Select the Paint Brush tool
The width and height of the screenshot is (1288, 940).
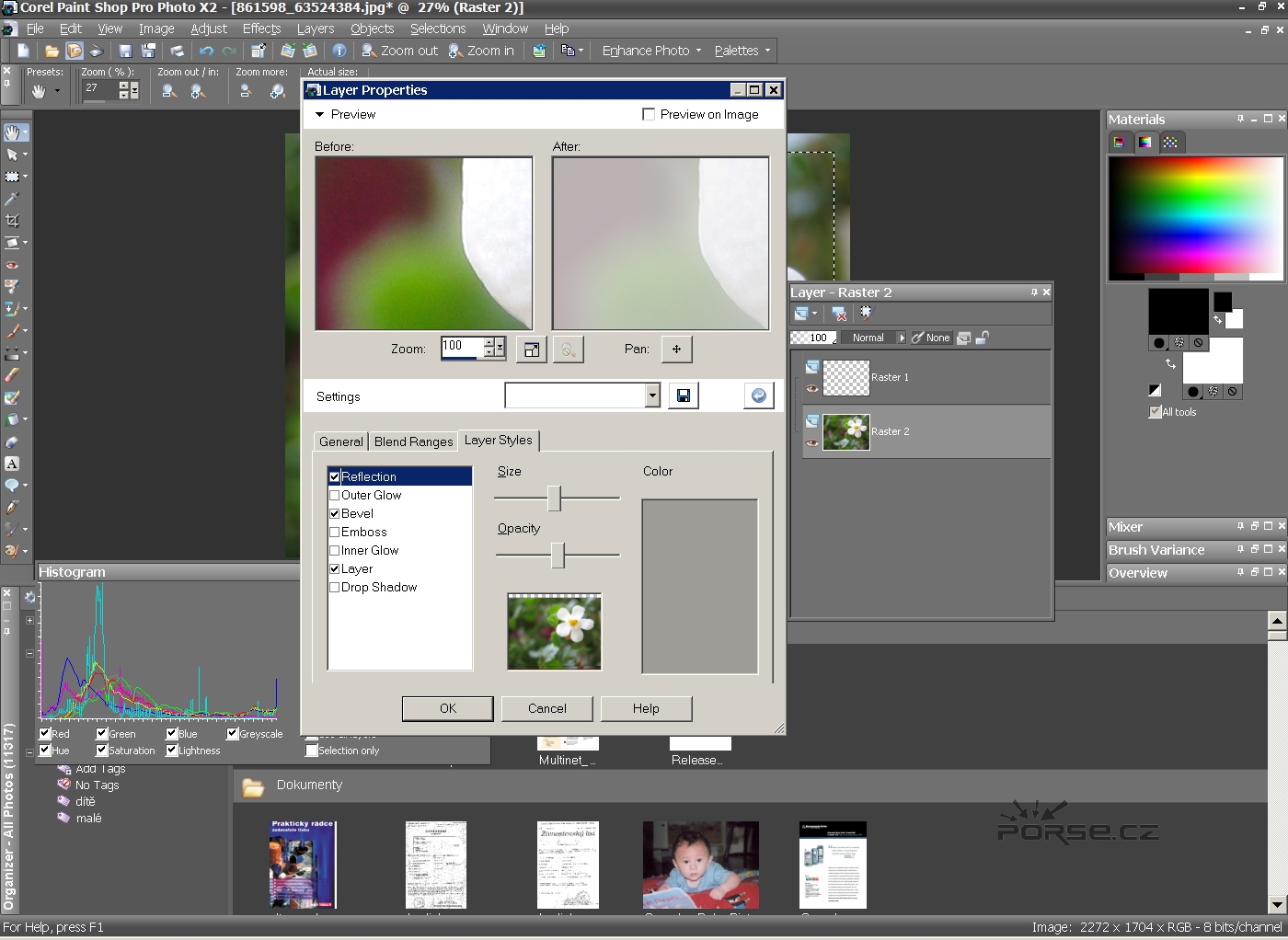pyautogui.click(x=12, y=331)
